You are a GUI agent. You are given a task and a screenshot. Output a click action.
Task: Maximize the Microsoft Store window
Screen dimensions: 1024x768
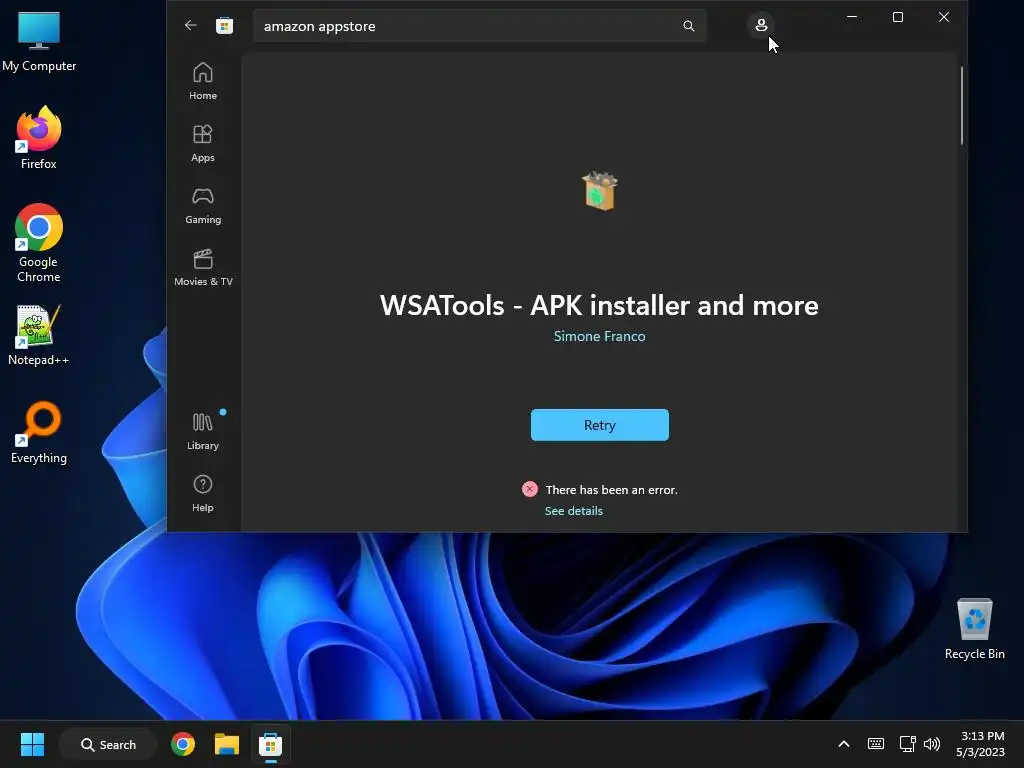(898, 17)
